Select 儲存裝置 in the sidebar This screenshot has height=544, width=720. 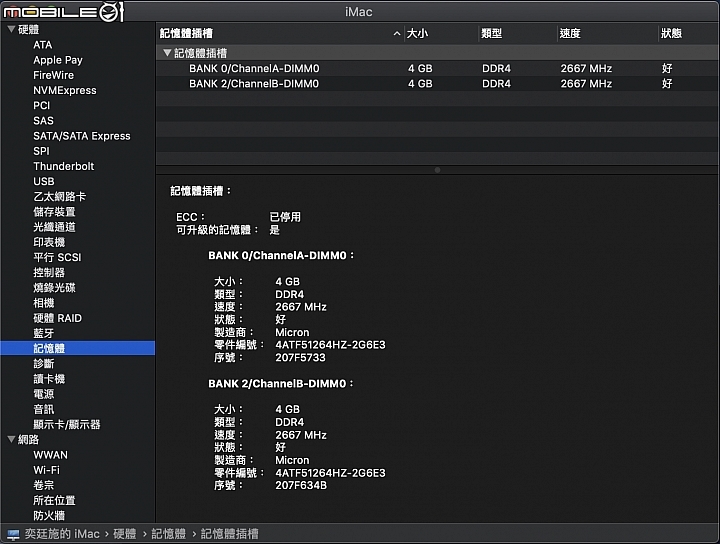(x=54, y=212)
